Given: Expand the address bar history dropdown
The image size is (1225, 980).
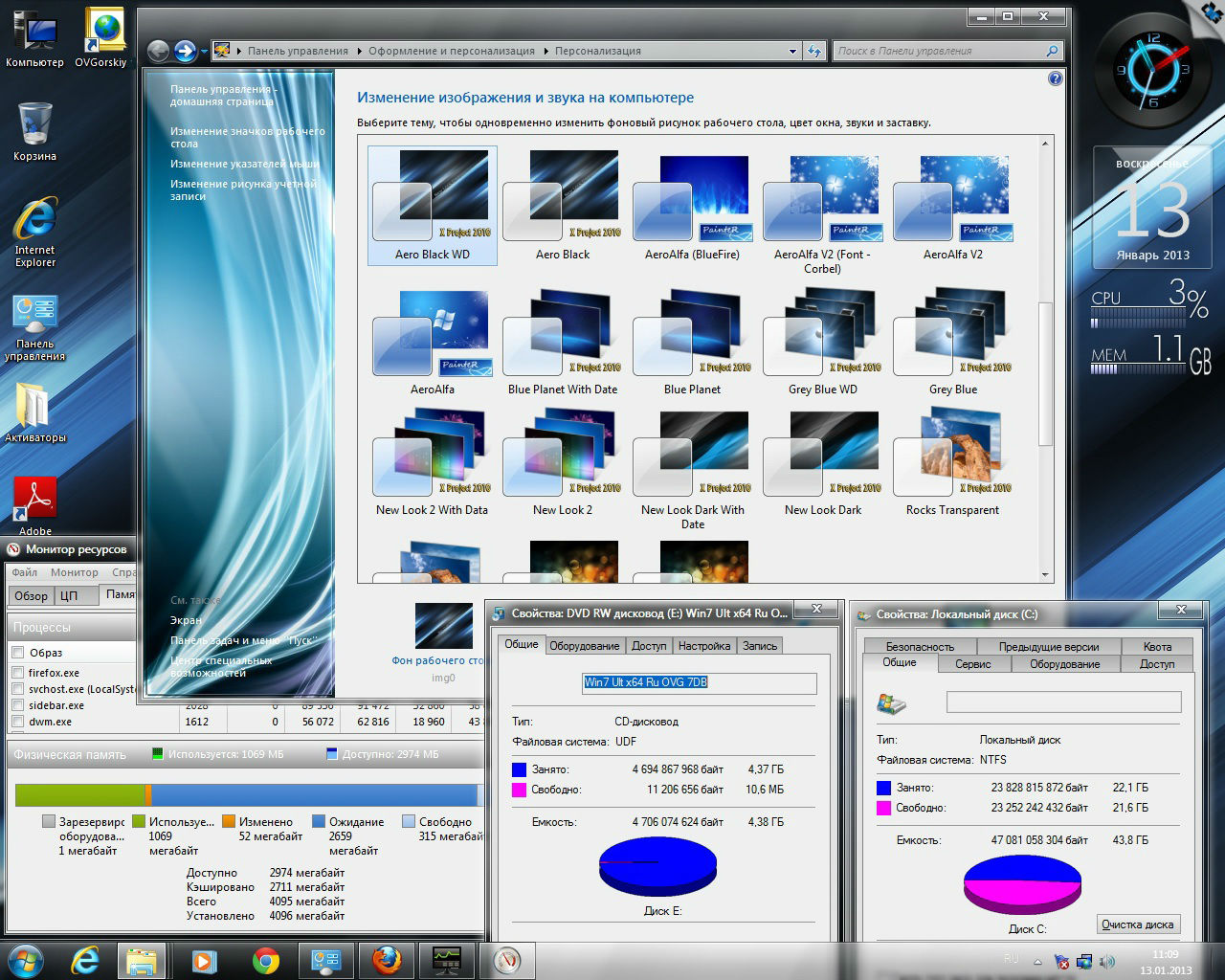Looking at the screenshot, I should point(792,52).
